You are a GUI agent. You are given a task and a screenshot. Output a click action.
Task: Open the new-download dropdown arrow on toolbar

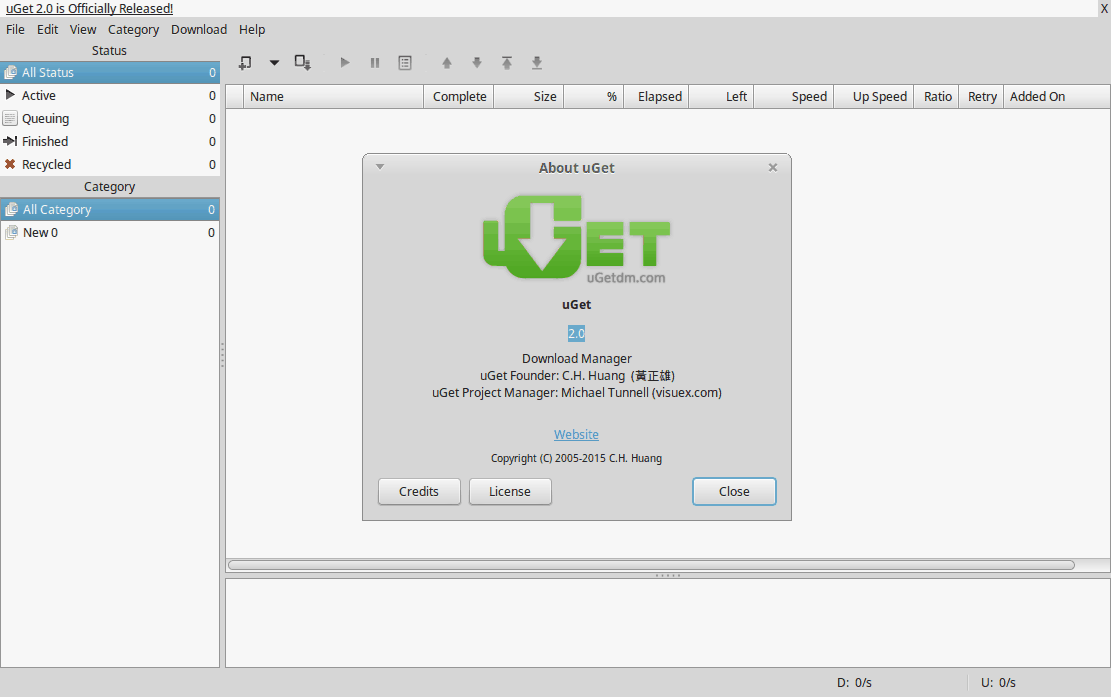pos(274,62)
